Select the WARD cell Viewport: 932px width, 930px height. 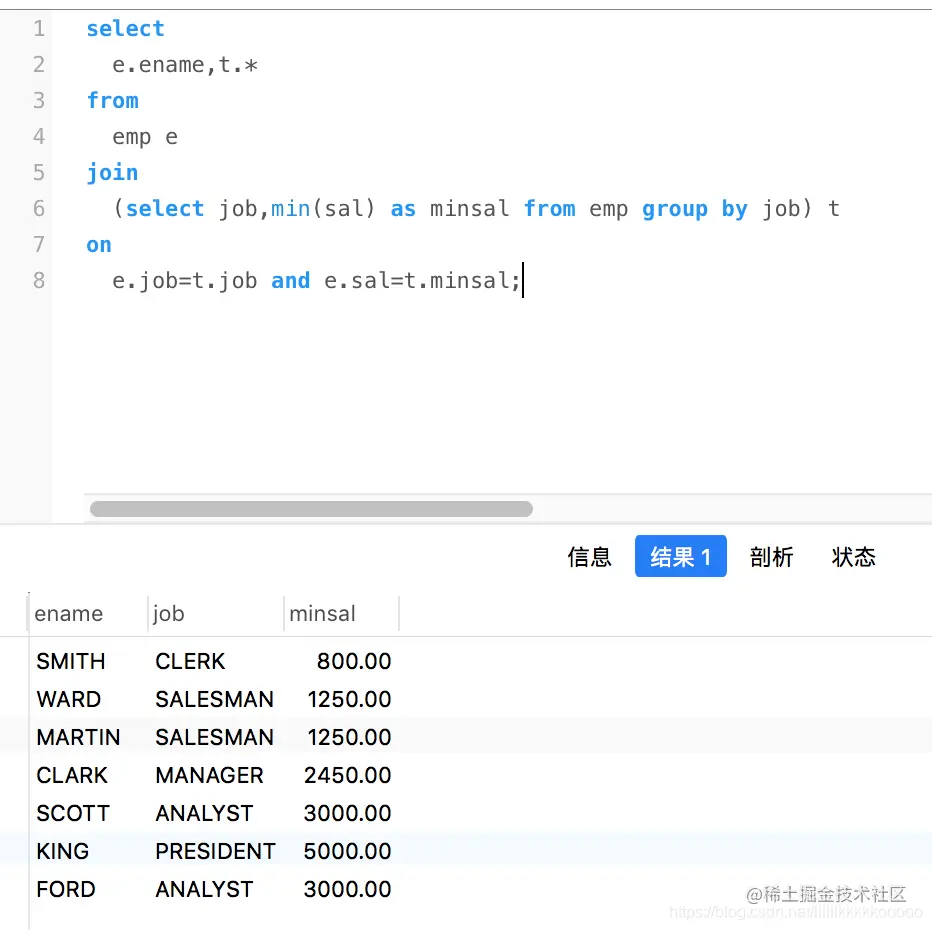68,699
